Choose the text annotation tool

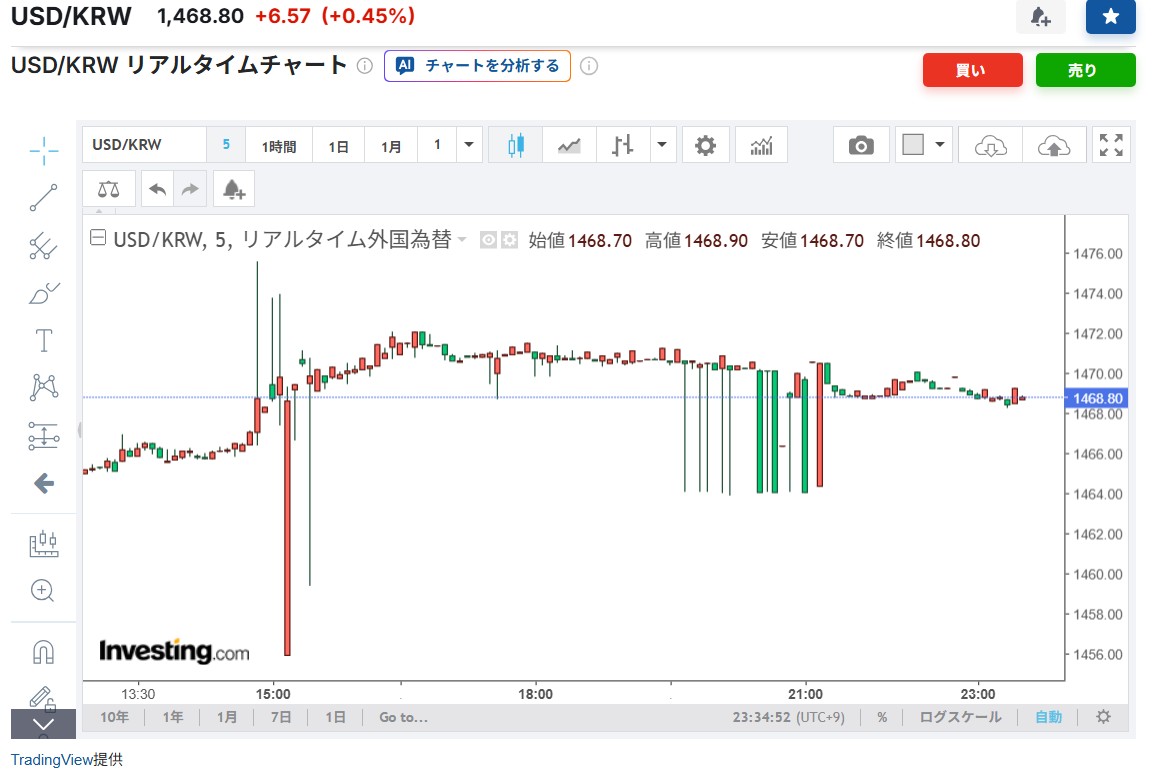pos(43,340)
